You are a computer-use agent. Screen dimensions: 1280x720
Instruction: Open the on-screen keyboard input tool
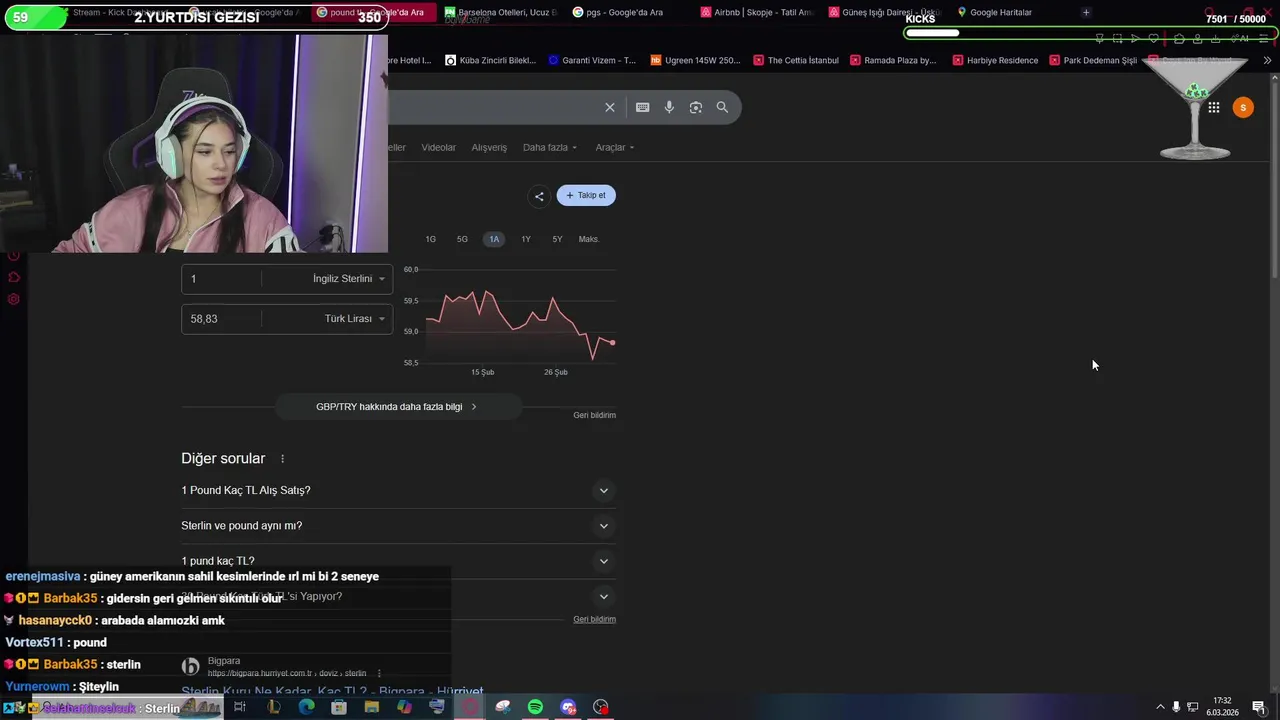(x=643, y=107)
